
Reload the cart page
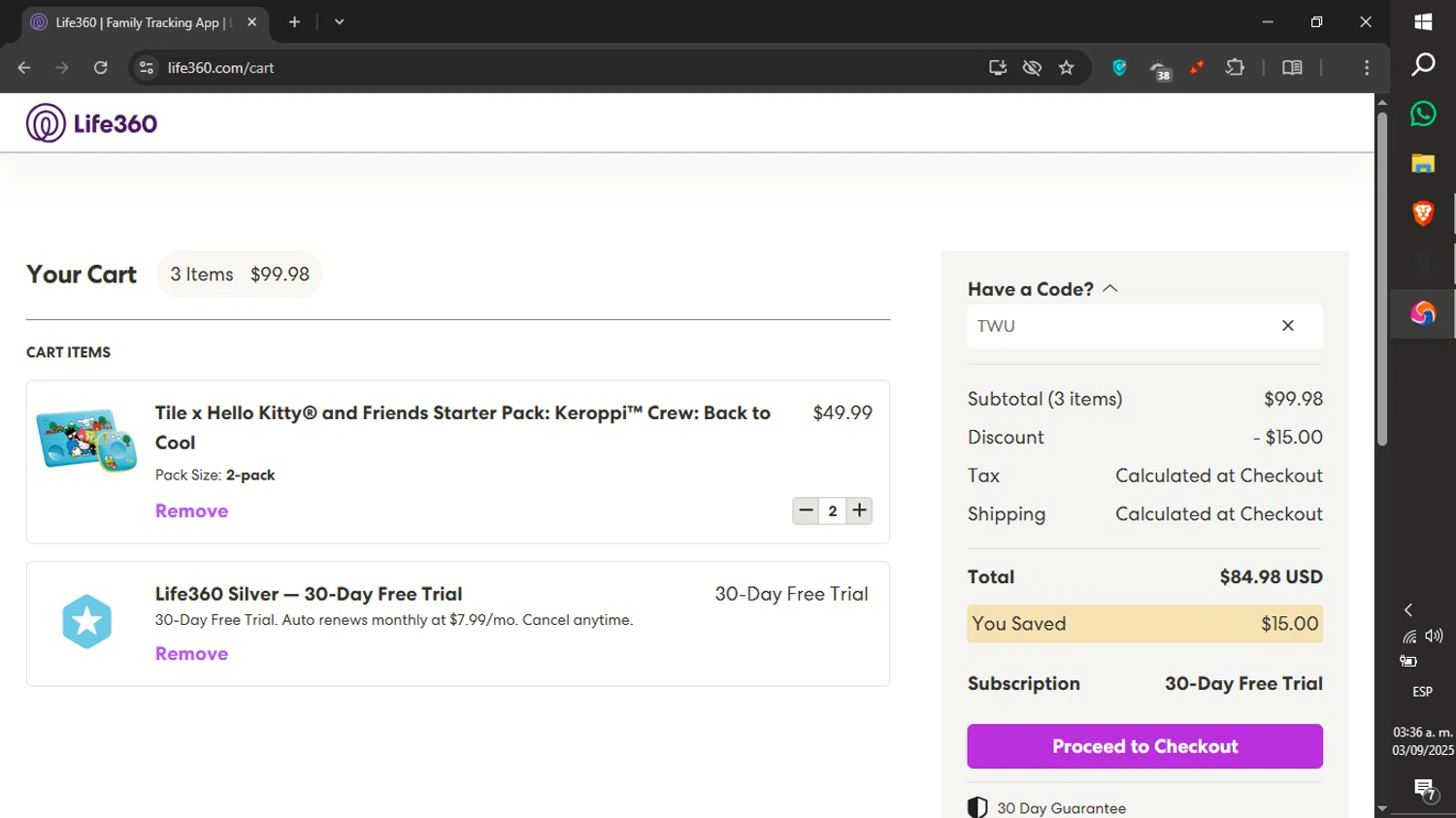pyautogui.click(x=101, y=68)
